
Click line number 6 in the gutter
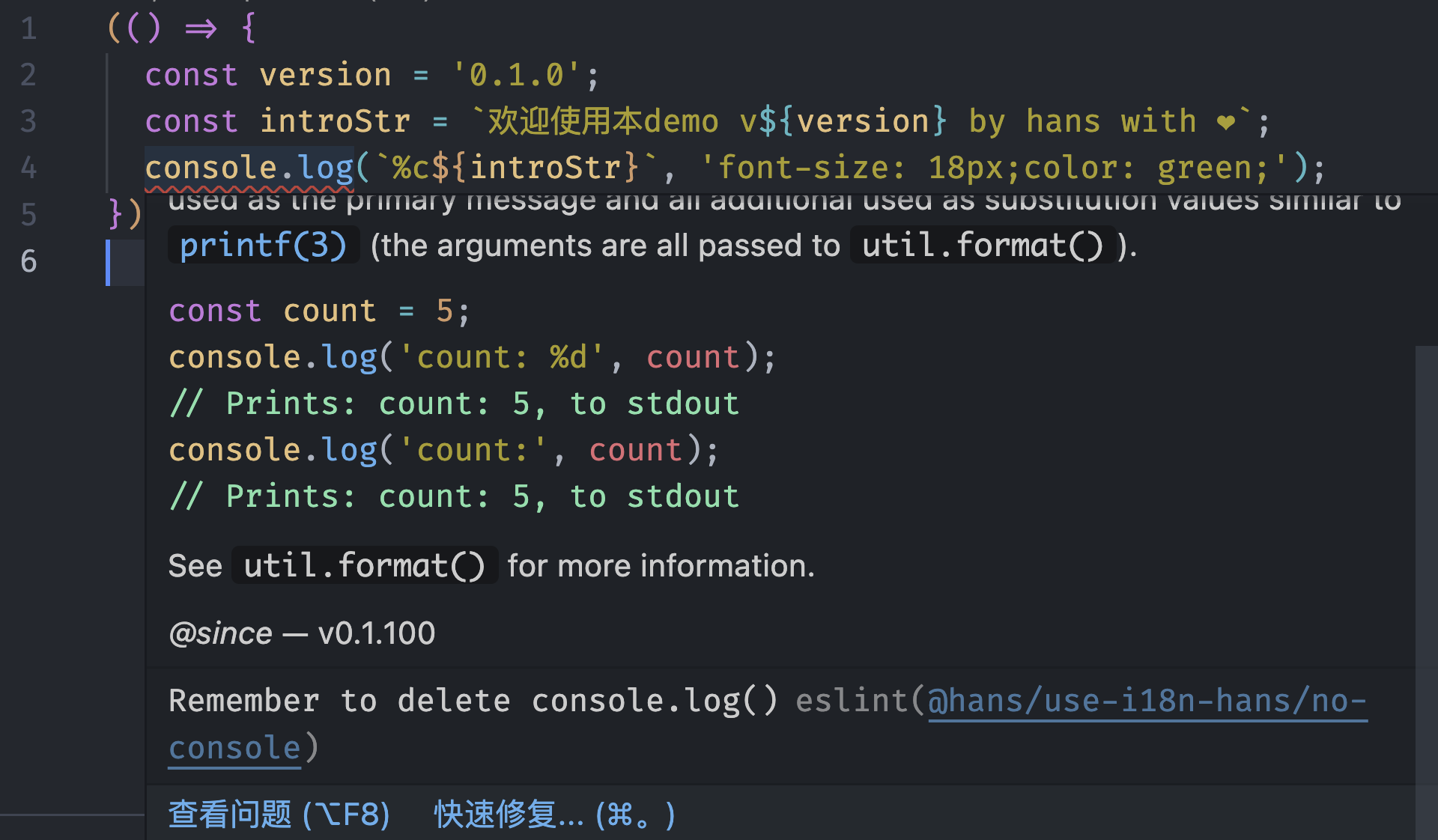[28, 262]
